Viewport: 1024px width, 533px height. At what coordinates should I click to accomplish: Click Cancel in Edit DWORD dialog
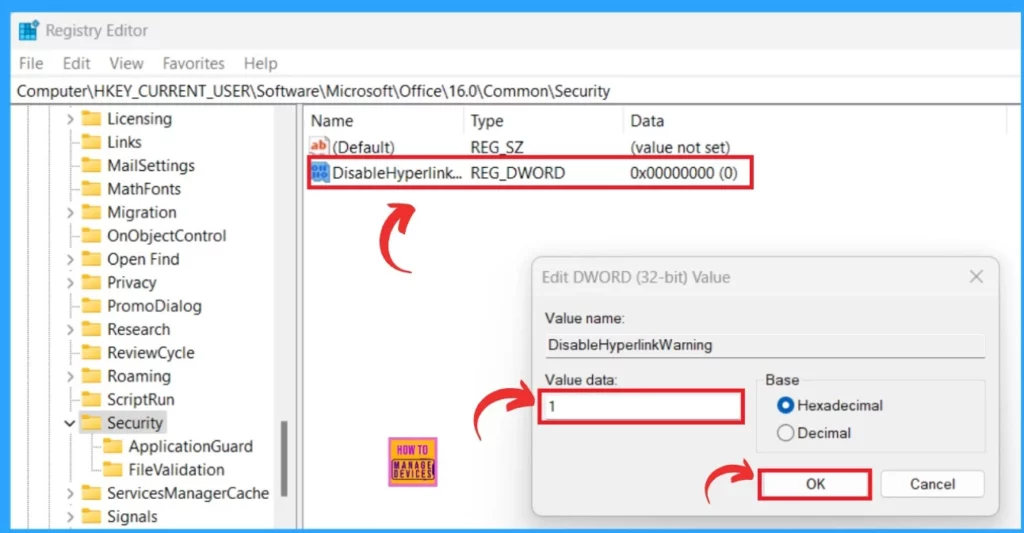(x=932, y=484)
